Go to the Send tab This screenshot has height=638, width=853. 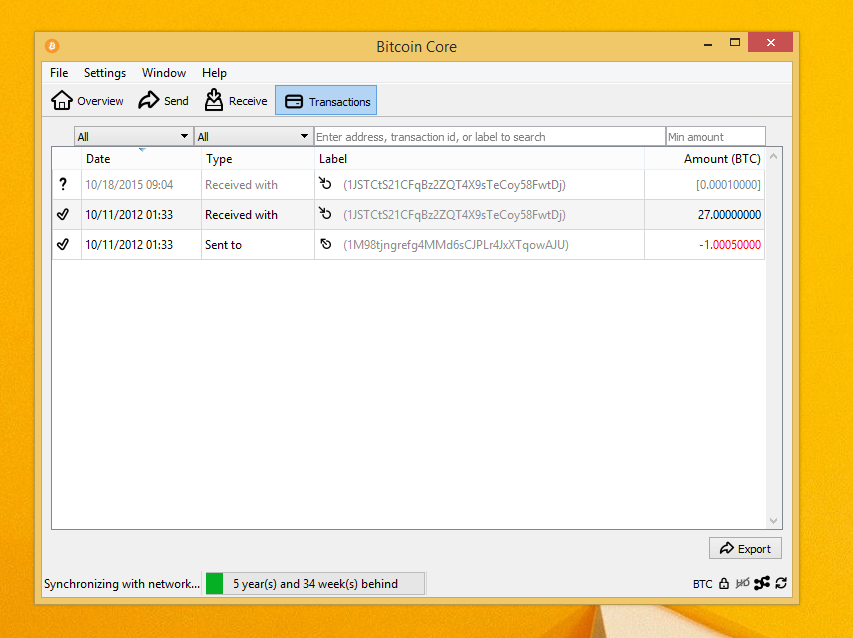click(x=163, y=101)
